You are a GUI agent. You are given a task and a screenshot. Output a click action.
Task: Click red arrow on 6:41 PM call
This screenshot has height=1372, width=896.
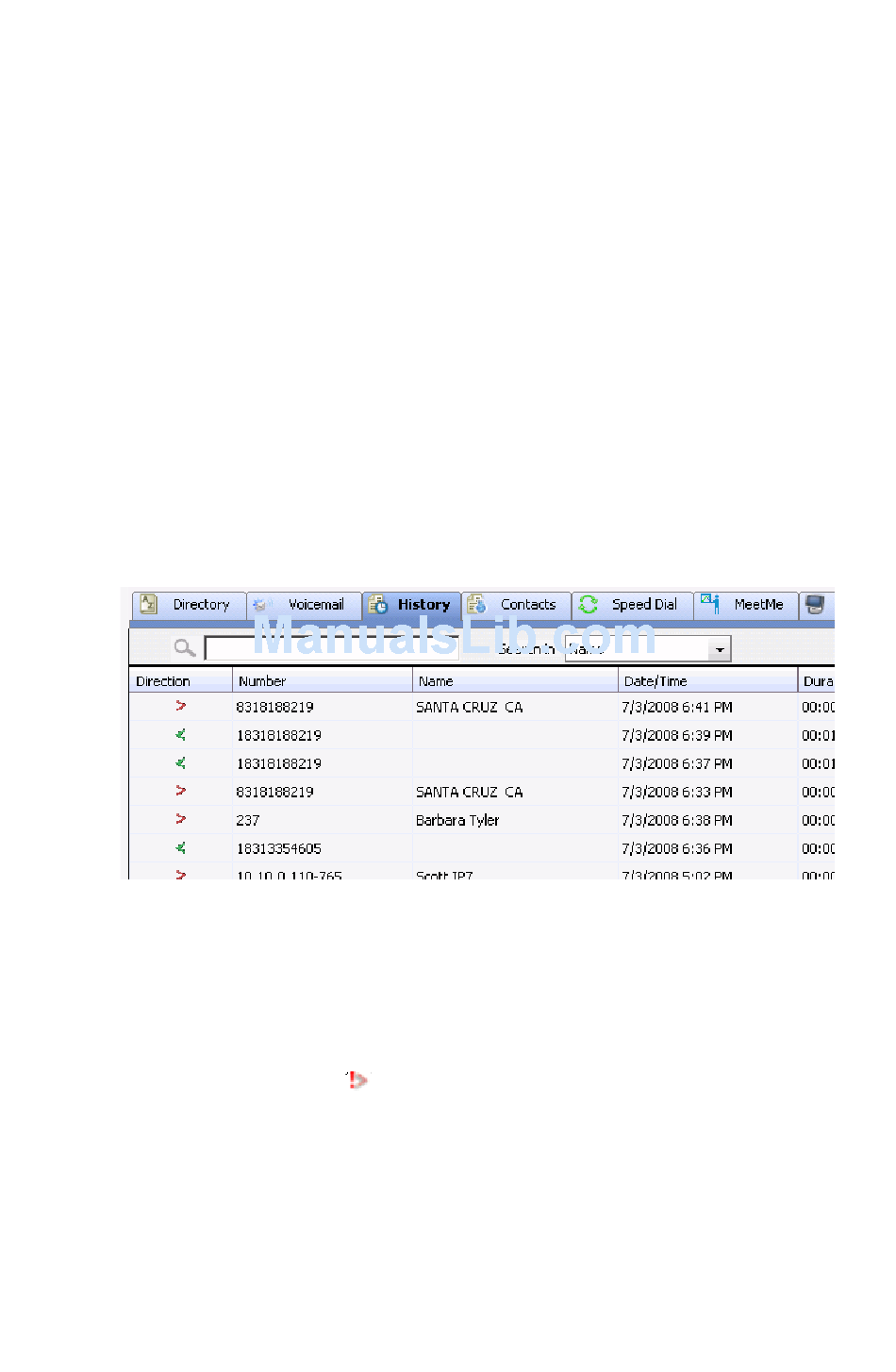180,706
